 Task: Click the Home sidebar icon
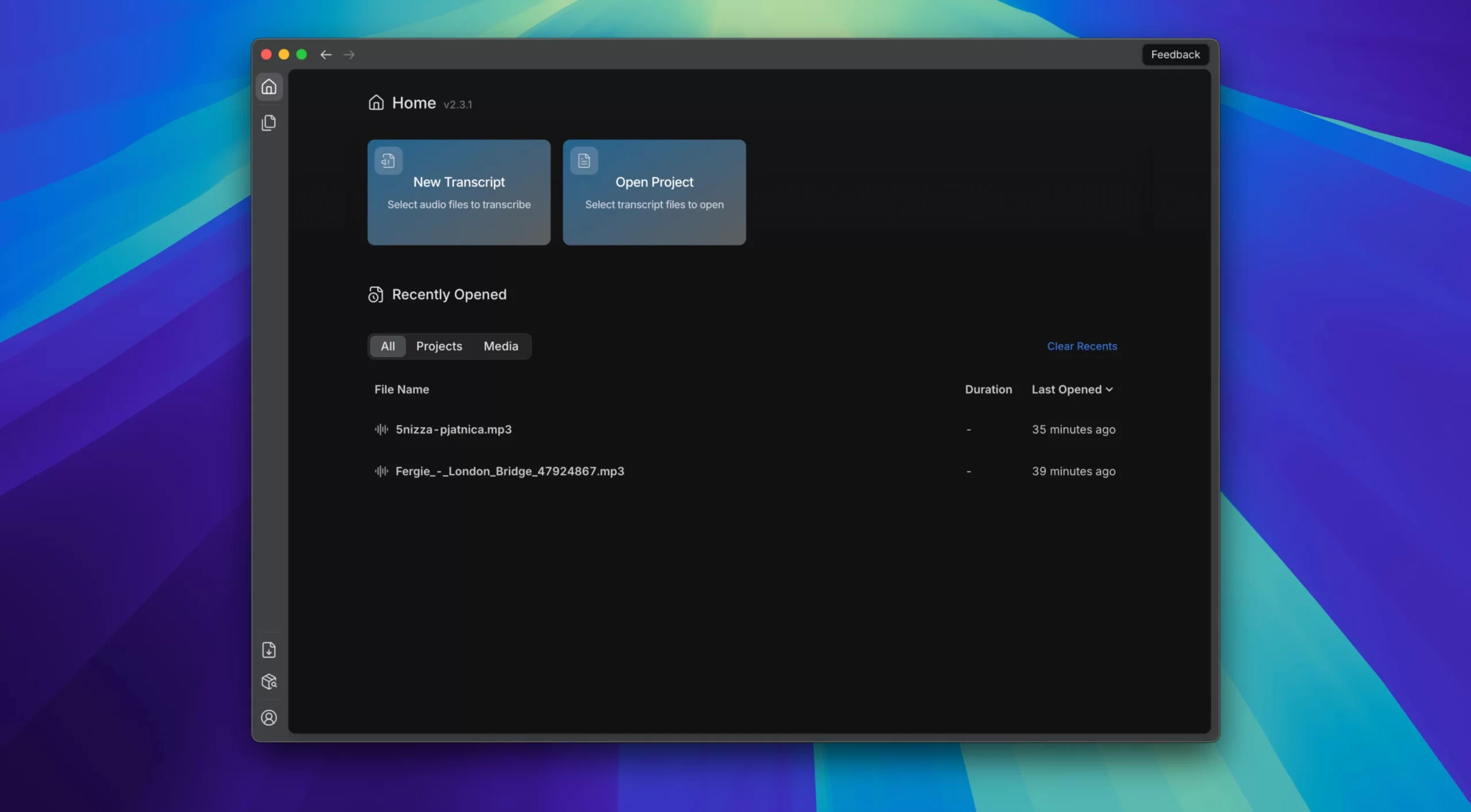pyautogui.click(x=268, y=87)
